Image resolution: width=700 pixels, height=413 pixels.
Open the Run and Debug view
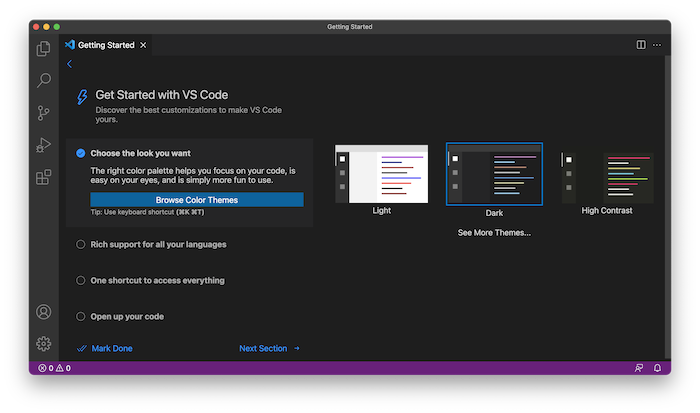coord(43,145)
